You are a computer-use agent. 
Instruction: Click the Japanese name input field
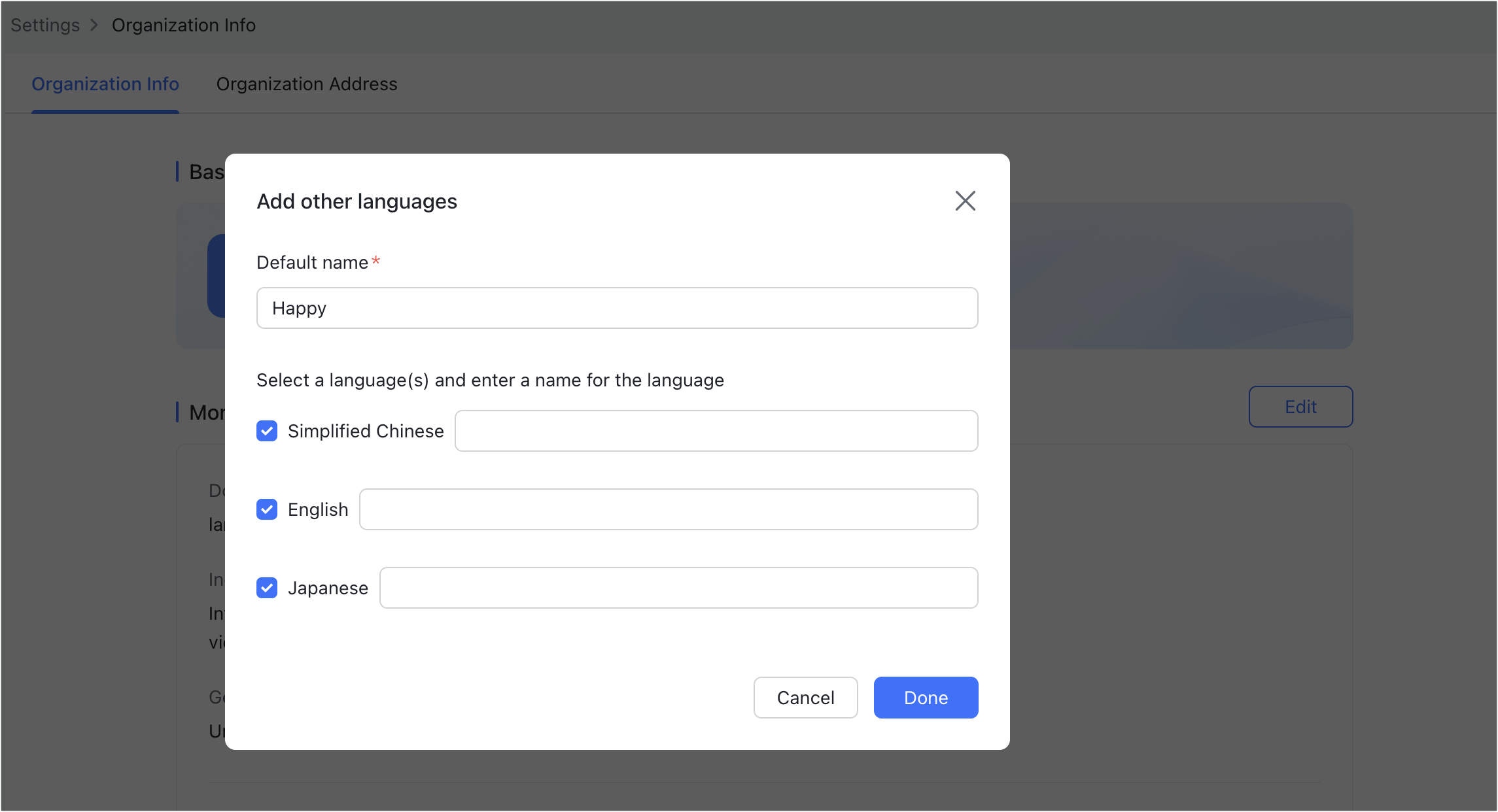point(678,588)
